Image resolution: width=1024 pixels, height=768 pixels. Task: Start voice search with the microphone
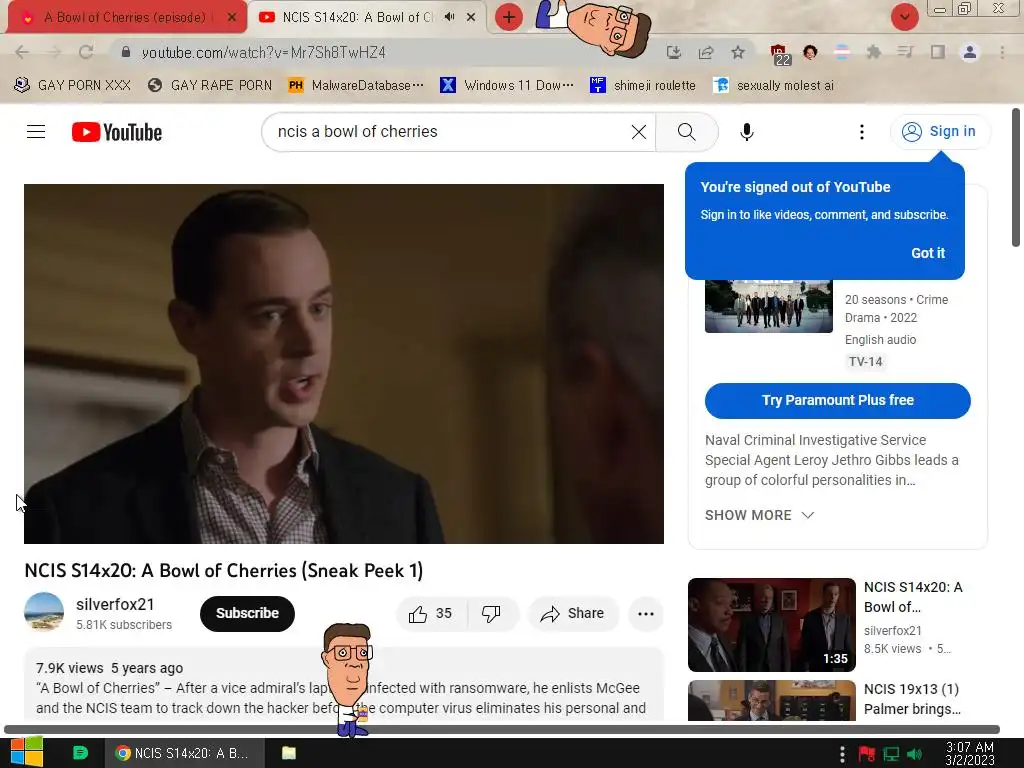click(x=746, y=132)
